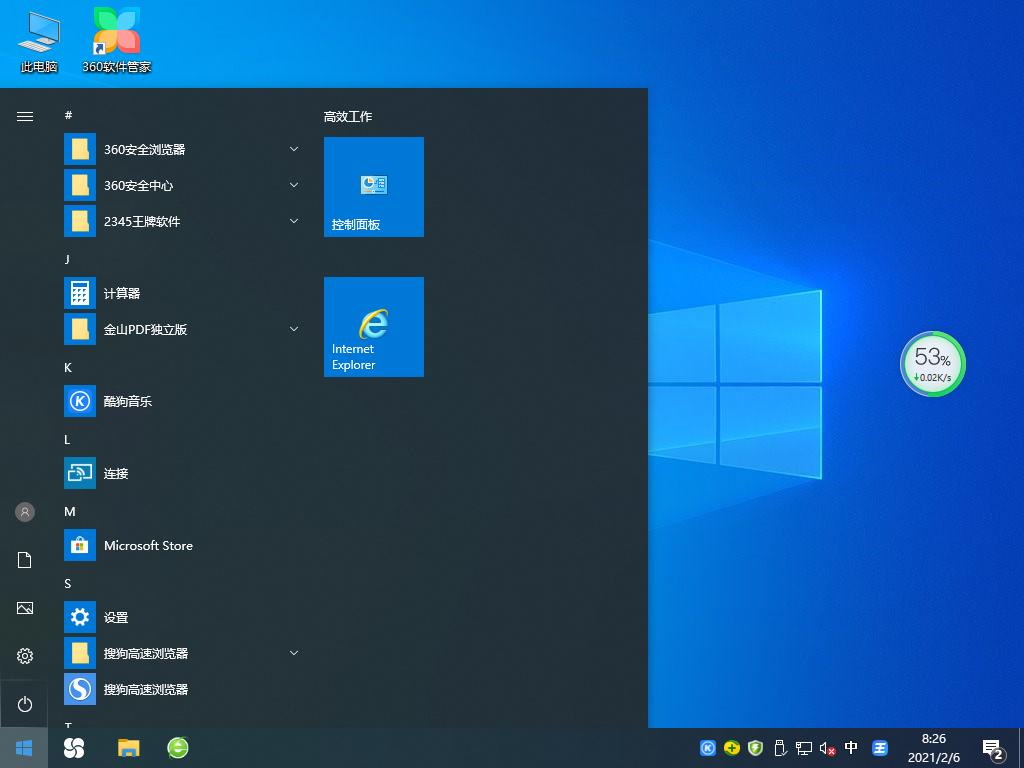Open the Start menu hamburger navigation
Viewport: 1024px width, 768px height.
tap(24, 115)
